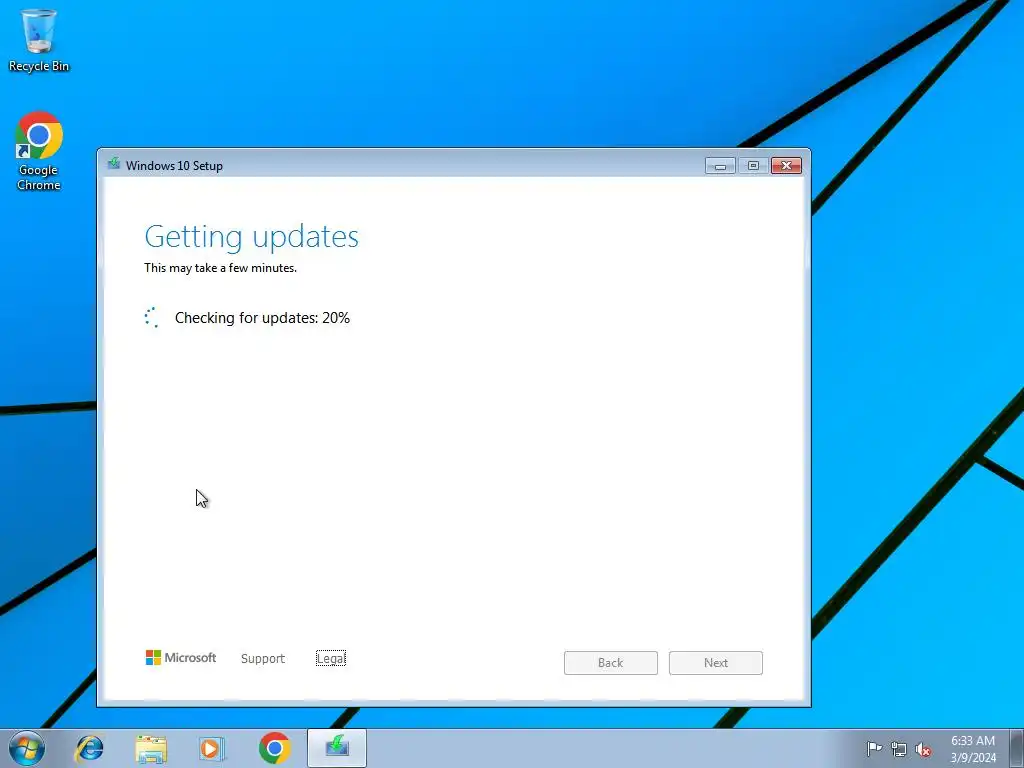Viewport: 1024px width, 768px height.
Task: Click 'This may take a few minutes.' text
Action: [x=220, y=268]
